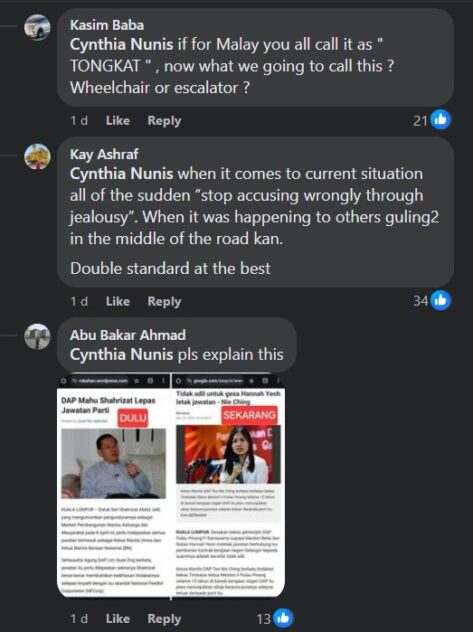View reactions on Kay Ashraf's comment
The image size is (473, 632).
pyautogui.click(x=432, y=301)
